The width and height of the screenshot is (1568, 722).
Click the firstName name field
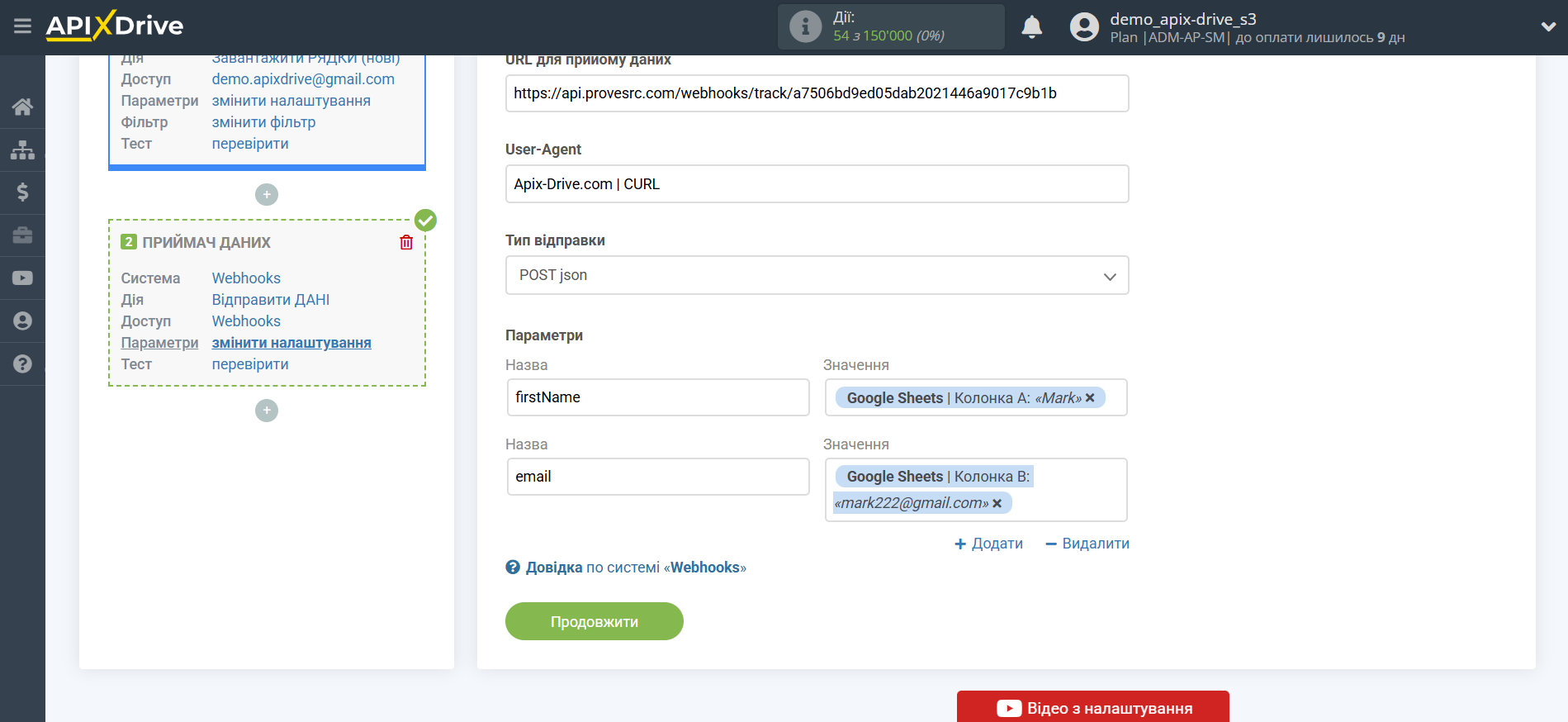(658, 397)
